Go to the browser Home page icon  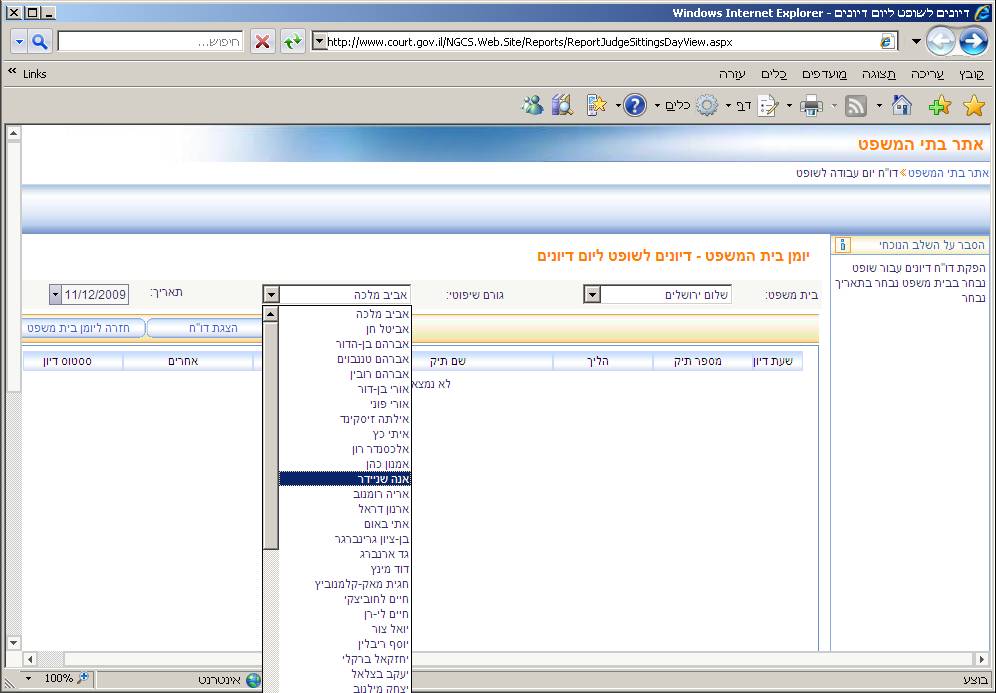click(x=901, y=106)
